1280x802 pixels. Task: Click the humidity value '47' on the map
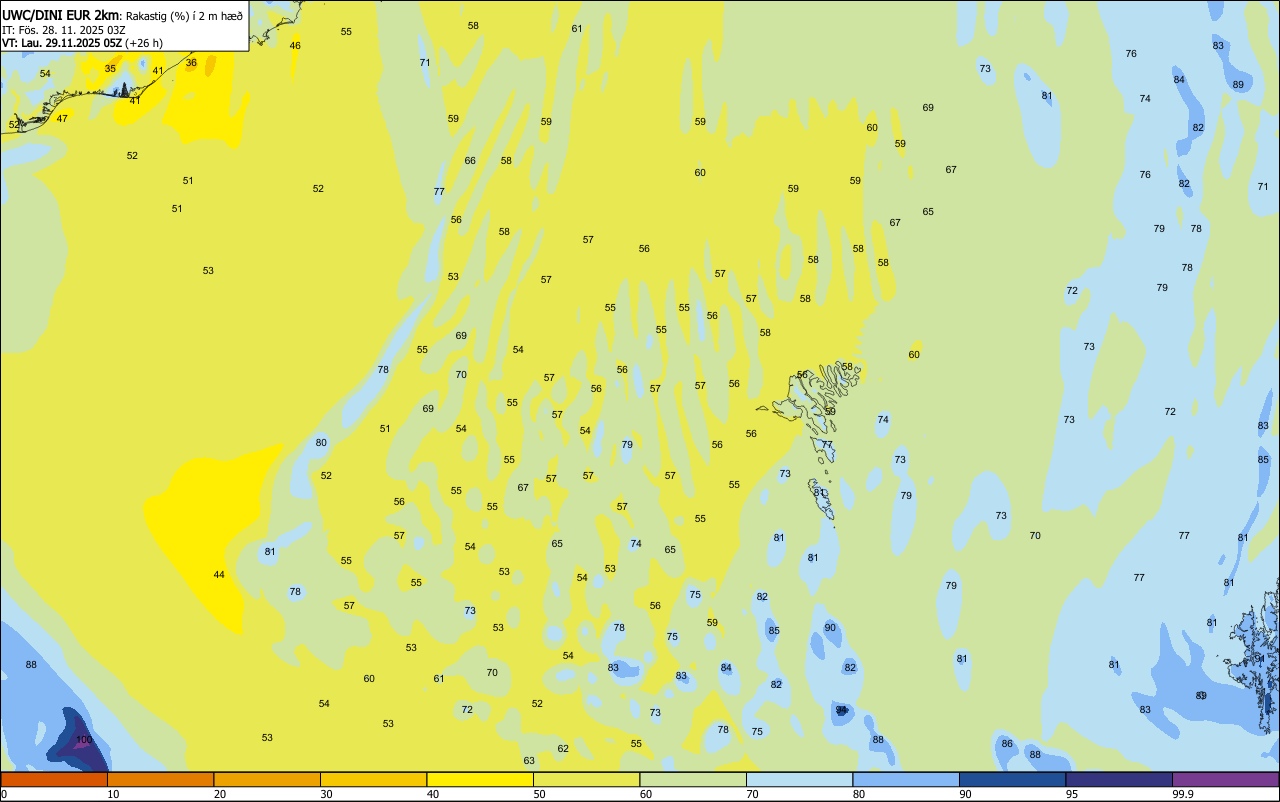tap(62, 118)
